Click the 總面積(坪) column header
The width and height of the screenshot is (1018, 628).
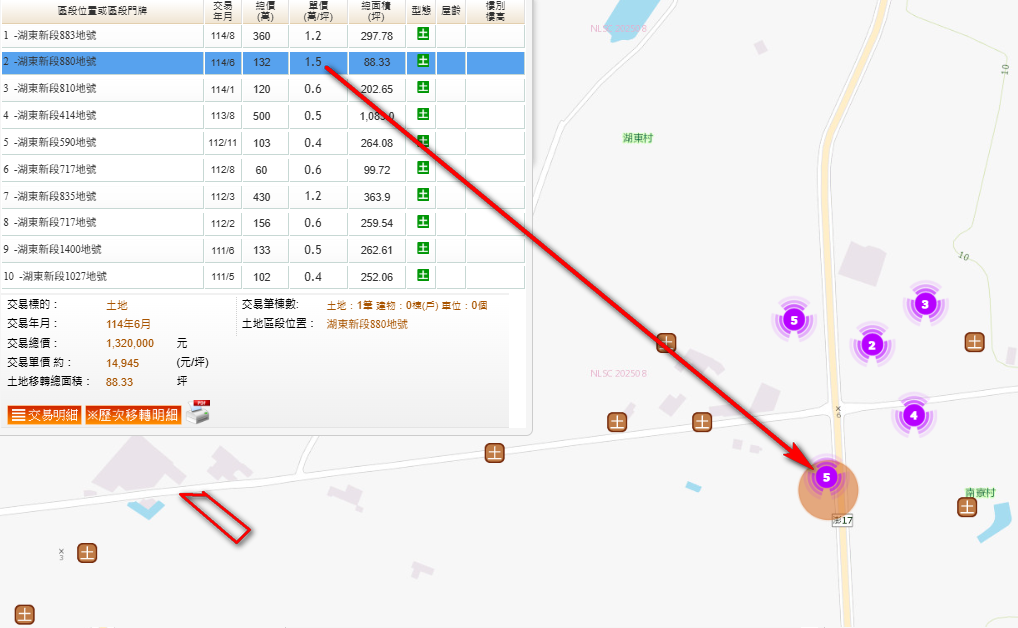[377, 11]
